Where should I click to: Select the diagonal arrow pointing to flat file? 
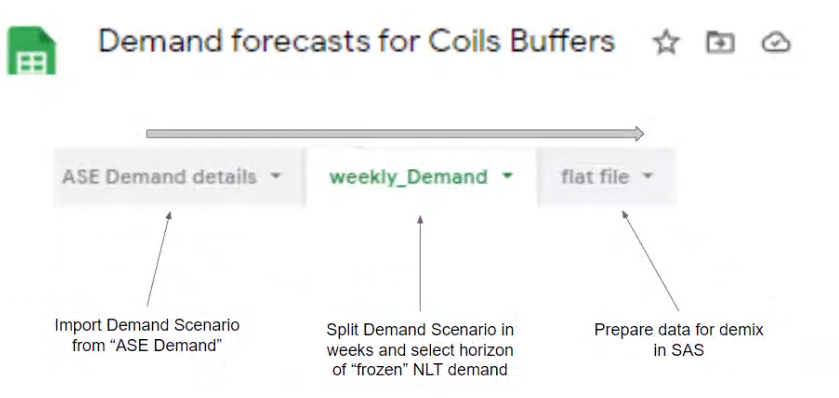coord(650,261)
